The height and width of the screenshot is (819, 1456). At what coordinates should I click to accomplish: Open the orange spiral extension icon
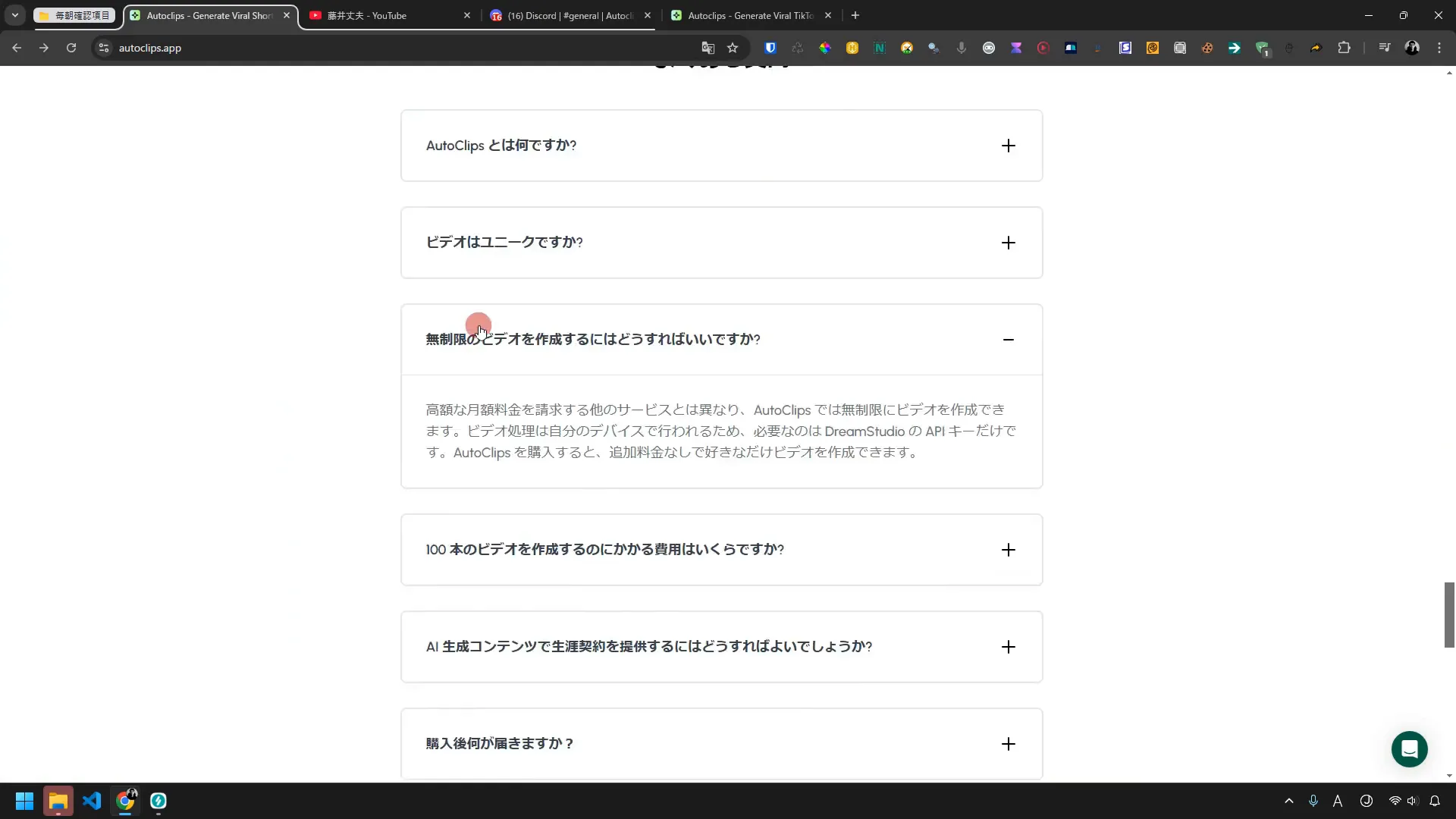[1153, 48]
